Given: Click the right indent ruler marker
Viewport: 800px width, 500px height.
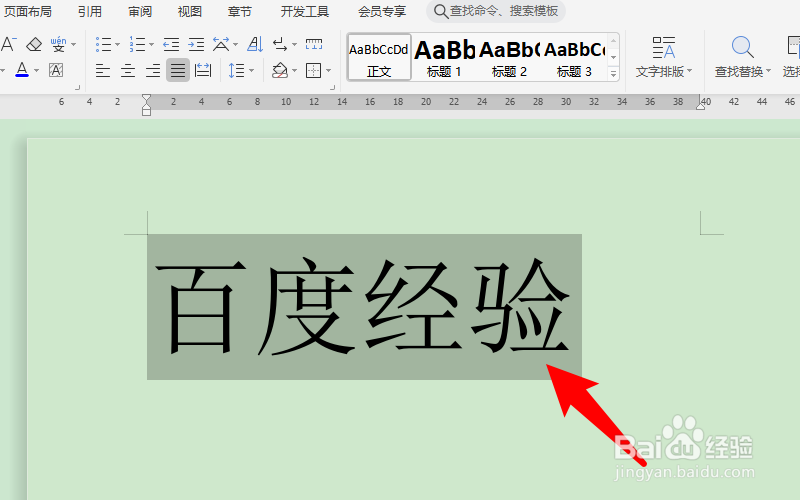Looking at the screenshot, I should (x=701, y=105).
